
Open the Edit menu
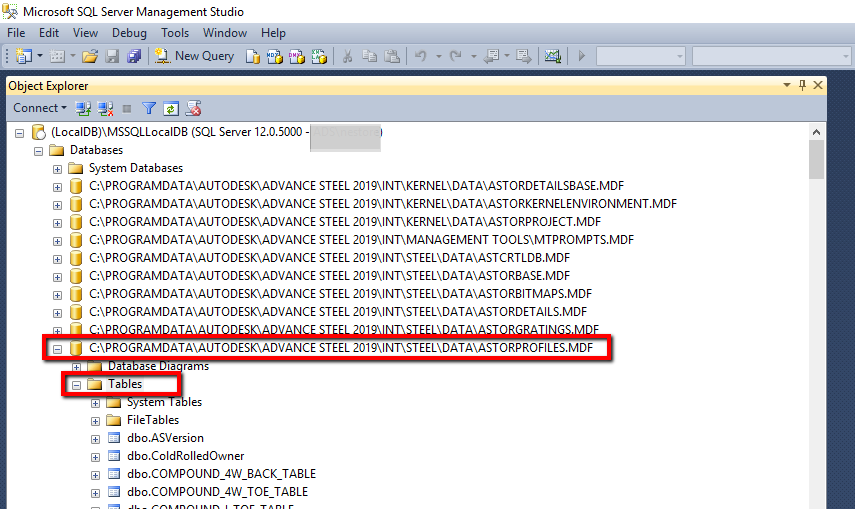click(x=49, y=33)
